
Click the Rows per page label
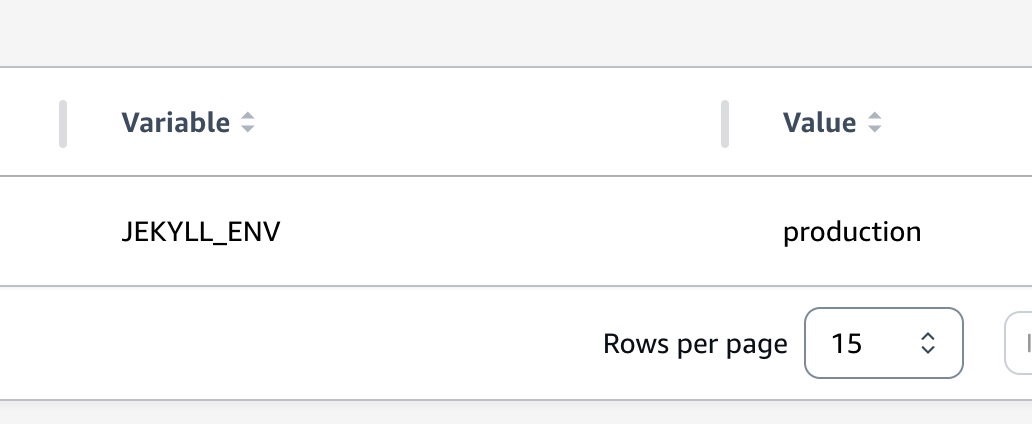[x=695, y=344]
